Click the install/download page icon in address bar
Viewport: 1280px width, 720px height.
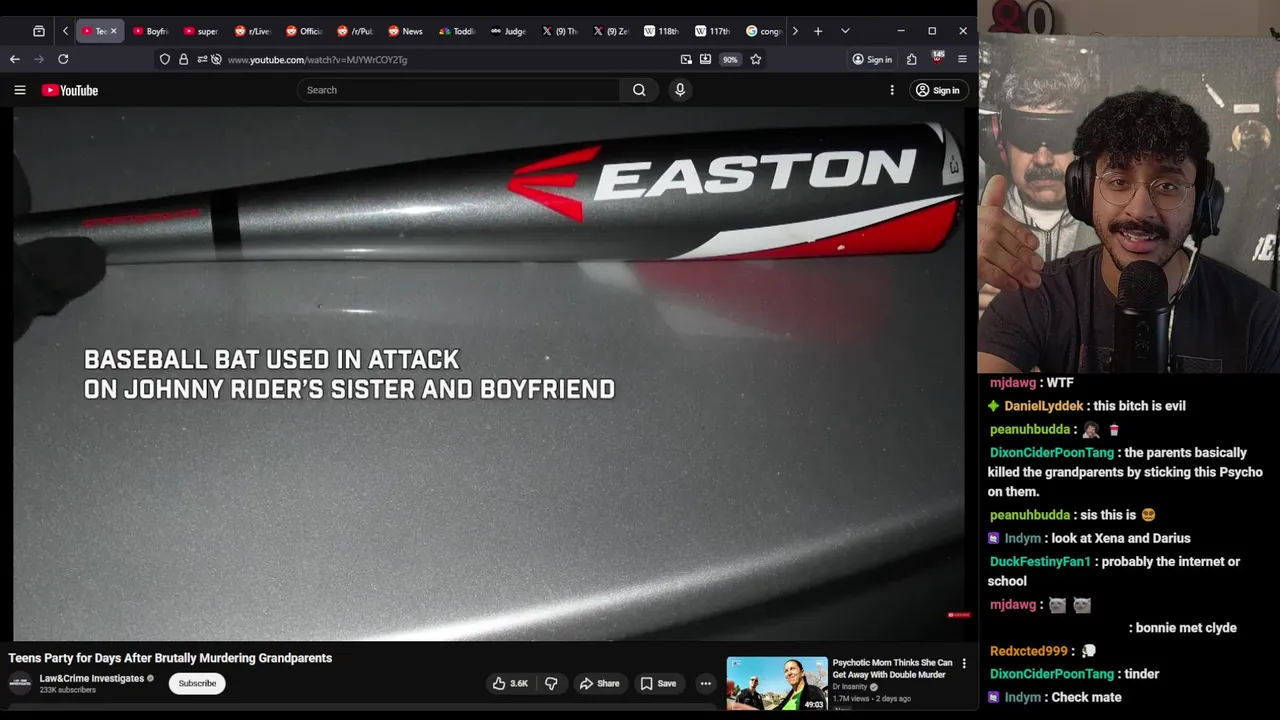coord(705,59)
